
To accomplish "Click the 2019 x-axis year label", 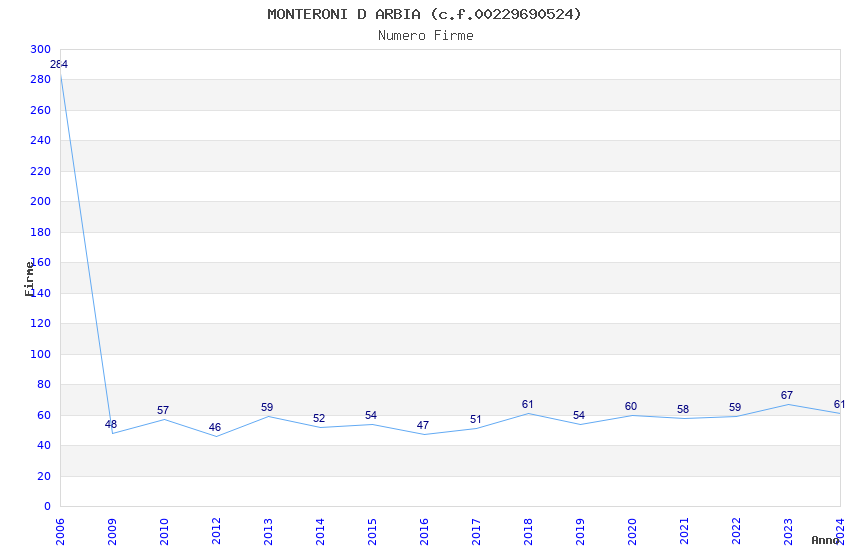I will 580,532.
